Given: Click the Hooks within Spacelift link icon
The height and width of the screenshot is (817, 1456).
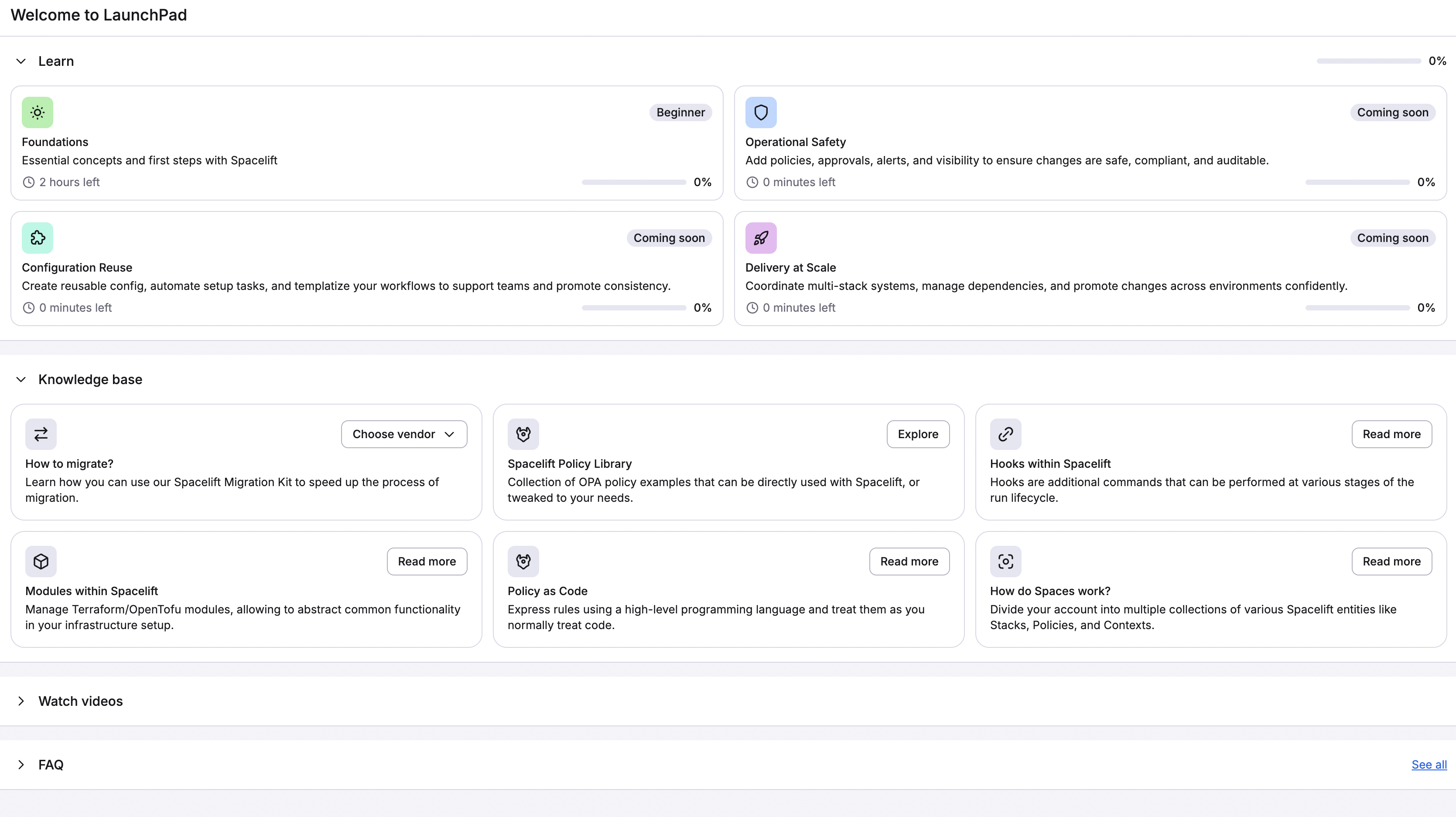Looking at the screenshot, I should coord(1005,434).
